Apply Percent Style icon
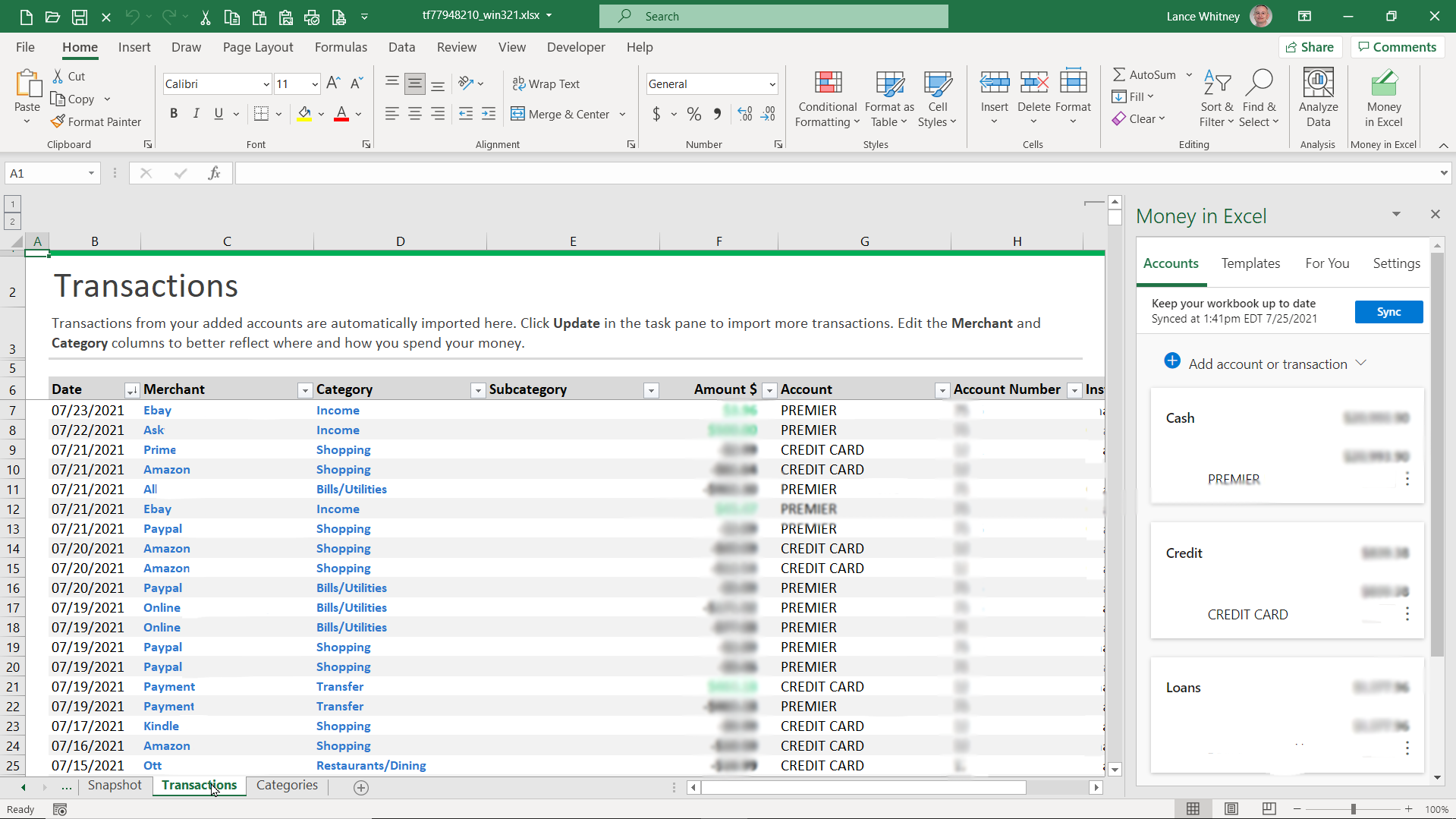The width and height of the screenshot is (1456, 819). [693, 114]
